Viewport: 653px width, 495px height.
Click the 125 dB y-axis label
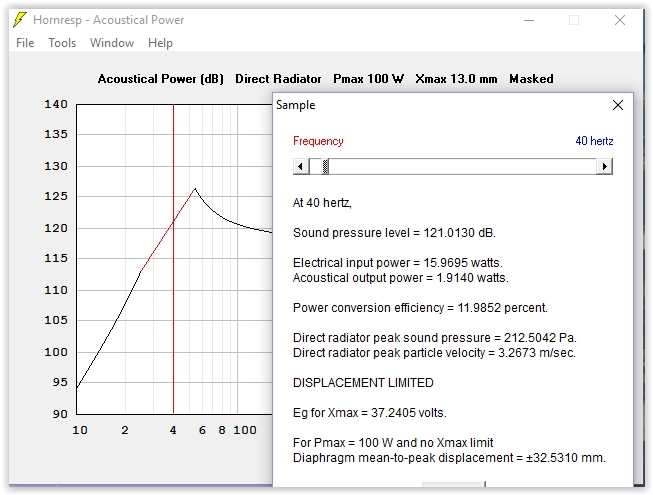pos(56,196)
